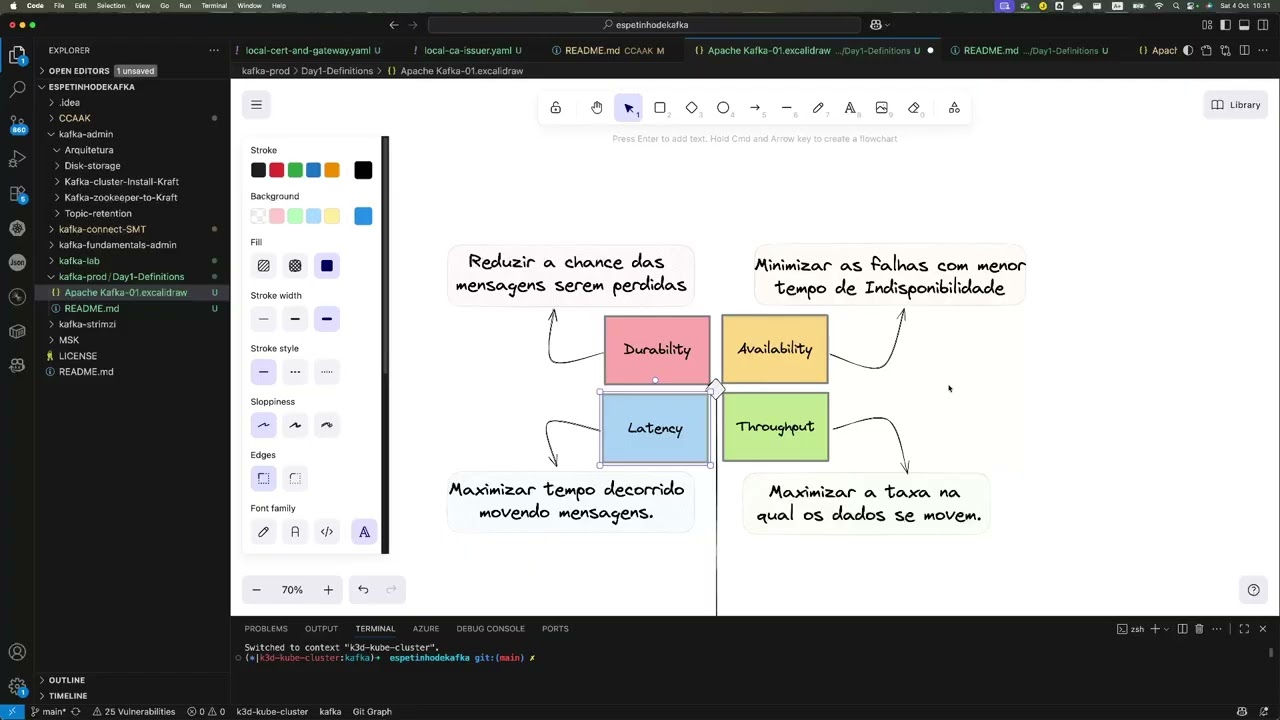Viewport: 1280px width, 720px height.
Task: Choose the light pink background color
Action: [x=277, y=216]
